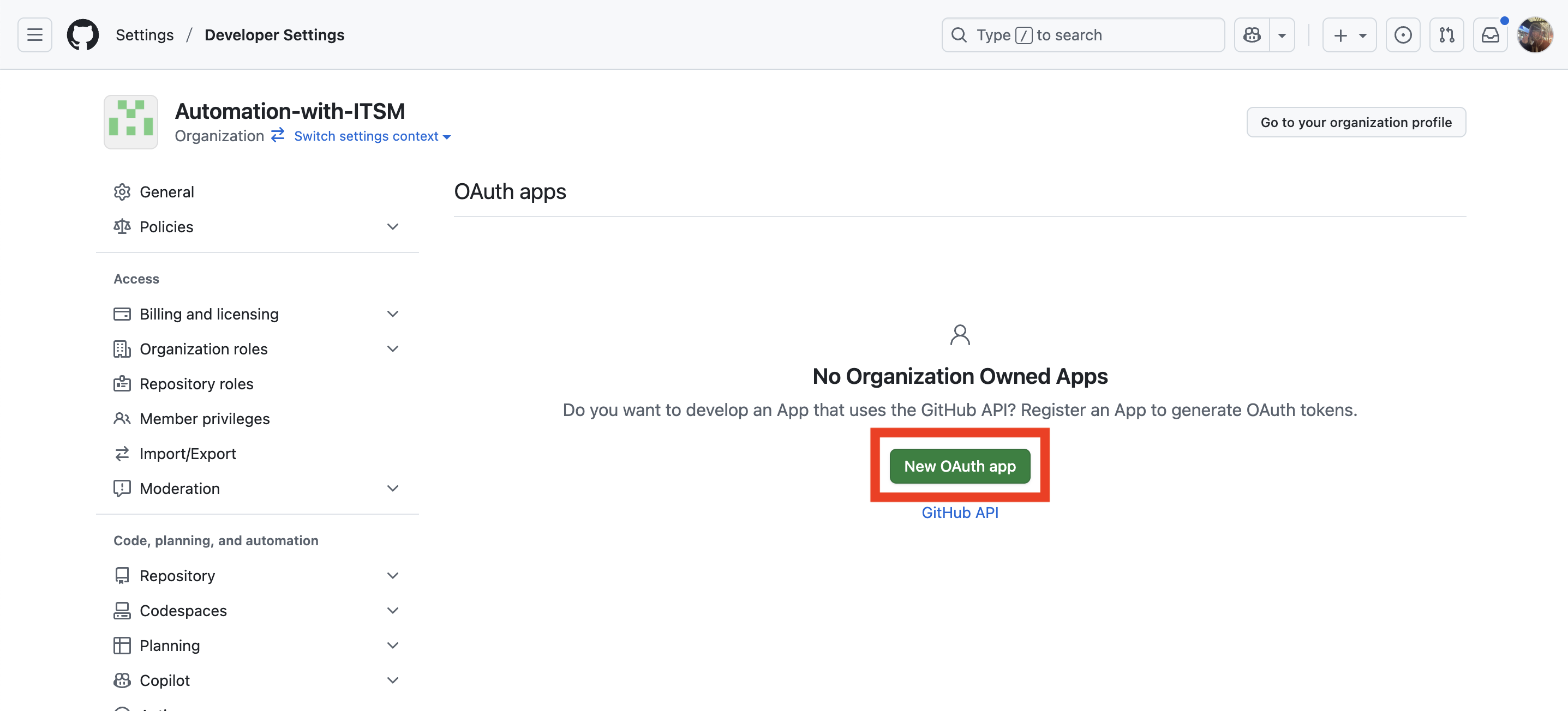Expand the Policies sidebar section
1568x711 pixels.
[x=393, y=227]
